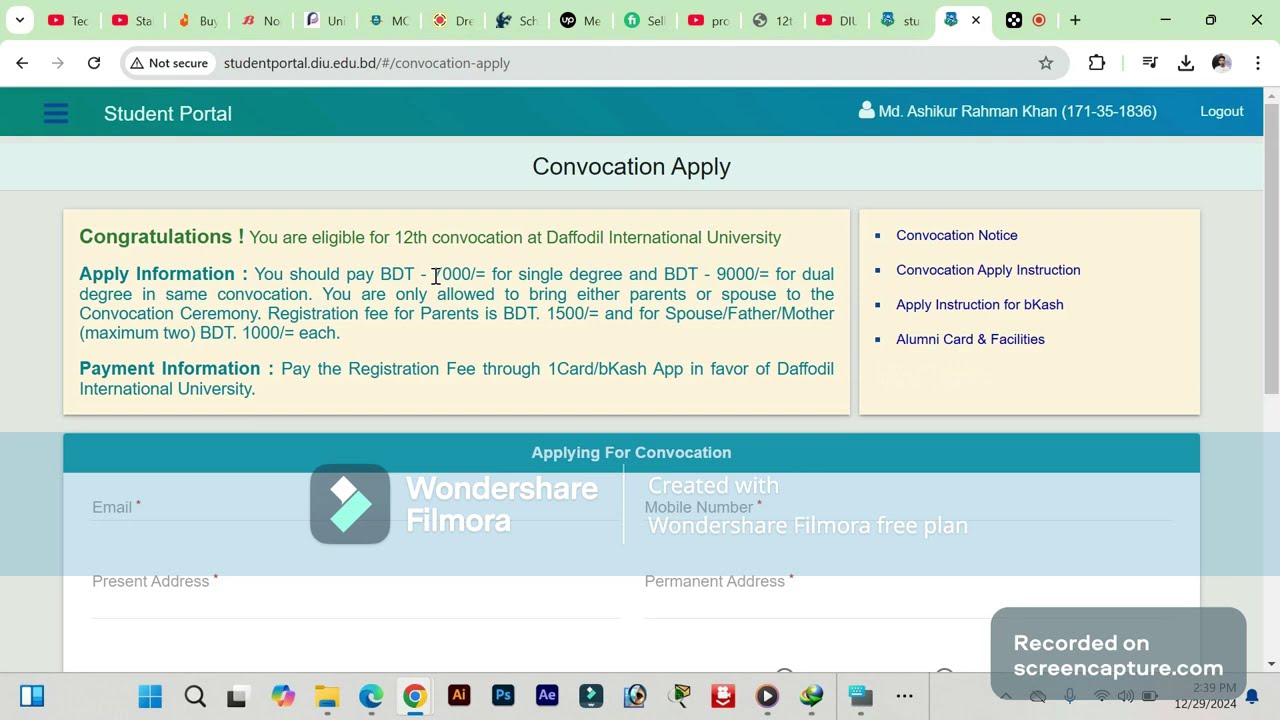The height and width of the screenshot is (720, 1280).
Task: Open Copilot from taskbar
Action: click(283, 696)
